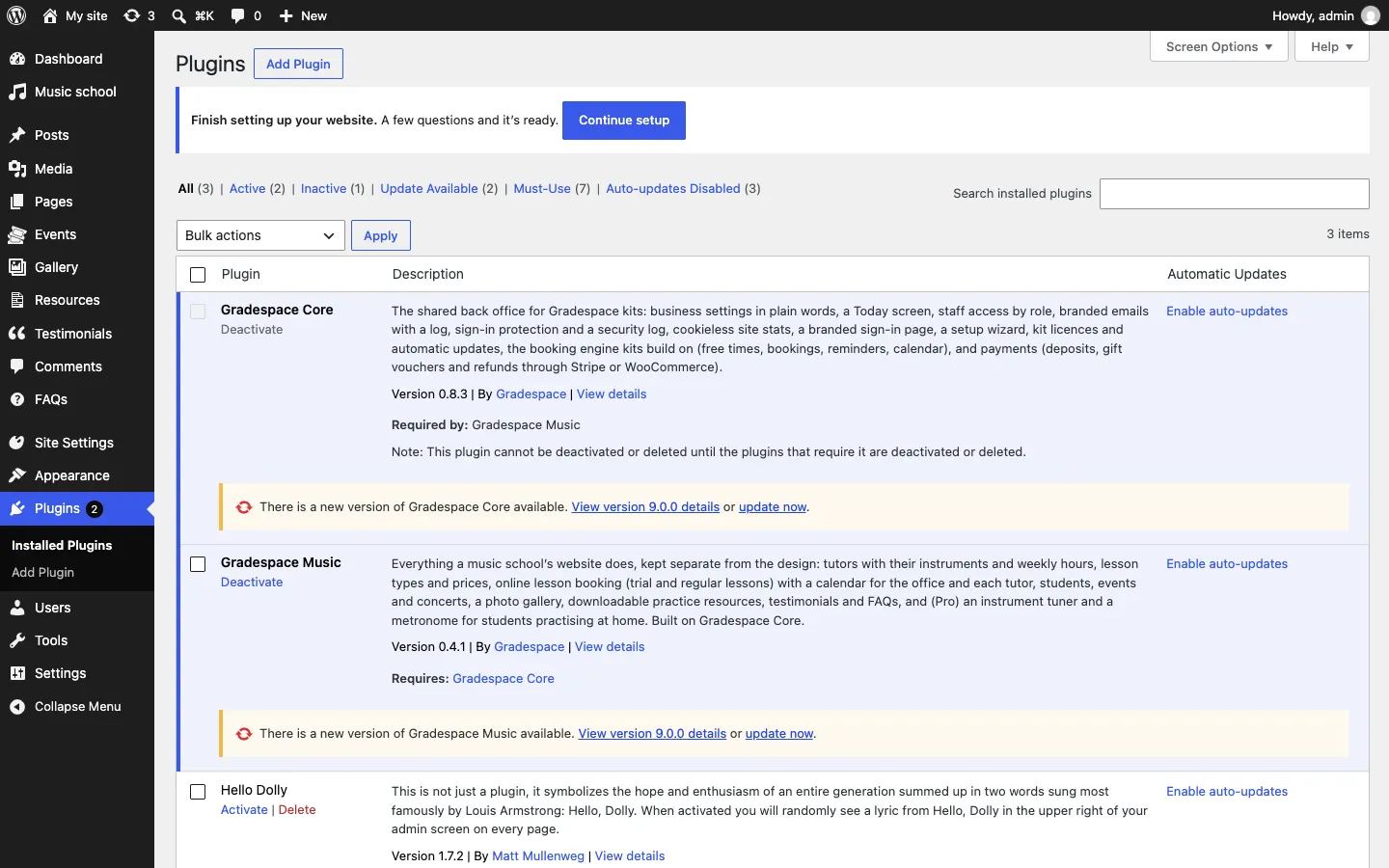1389x868 pixels.
Task: Click the Pages icon in sidebar
Action: pos(17,202)
